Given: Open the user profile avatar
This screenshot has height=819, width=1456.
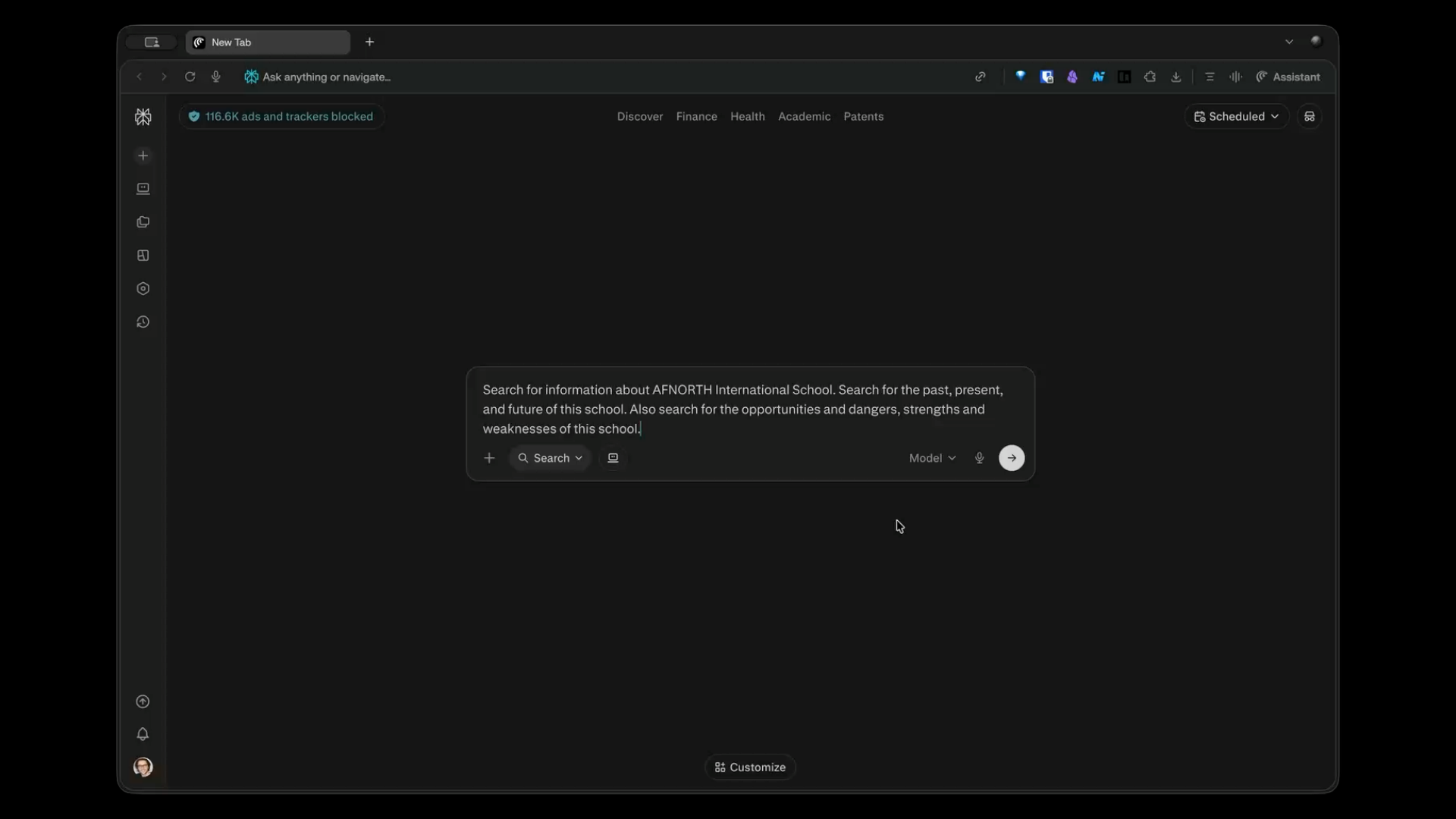Looking at the screenshot, I should (x=143, y=767).
